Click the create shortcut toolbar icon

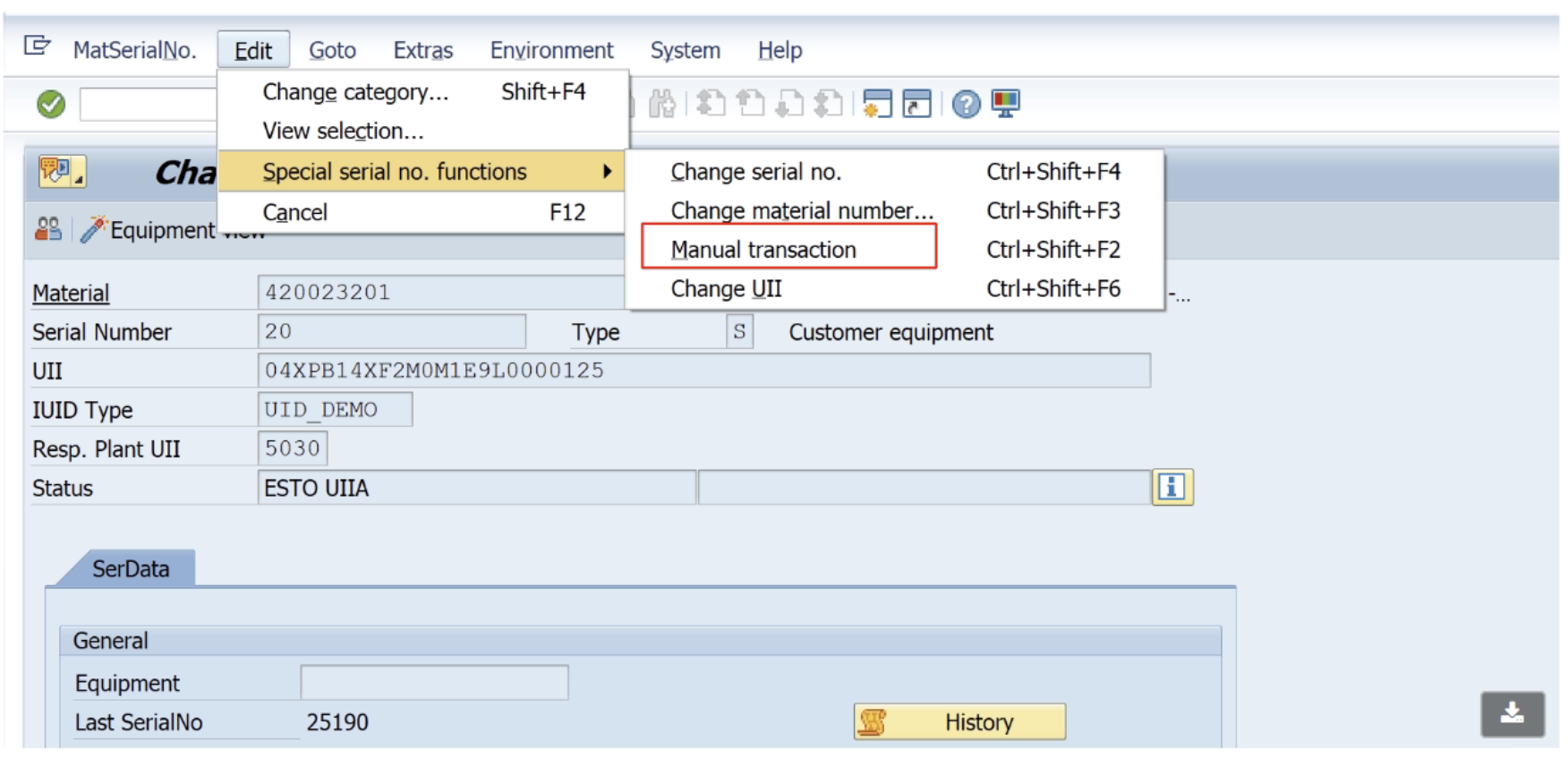[x=916, y=105]
